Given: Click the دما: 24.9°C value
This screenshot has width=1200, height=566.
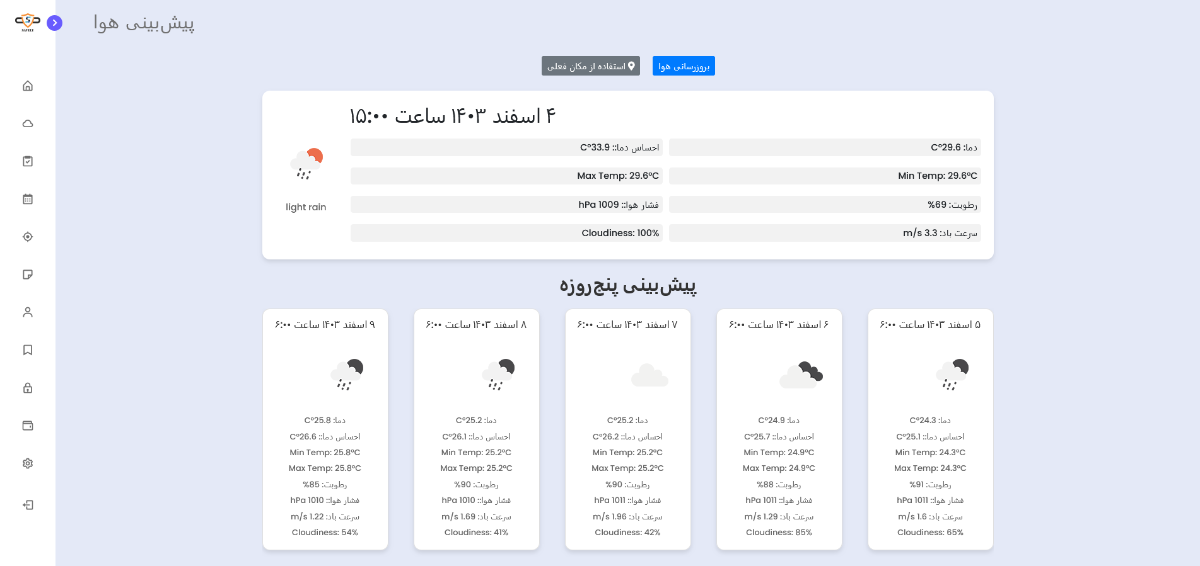Looking at the screenshot, I should [x=779, y=420].
